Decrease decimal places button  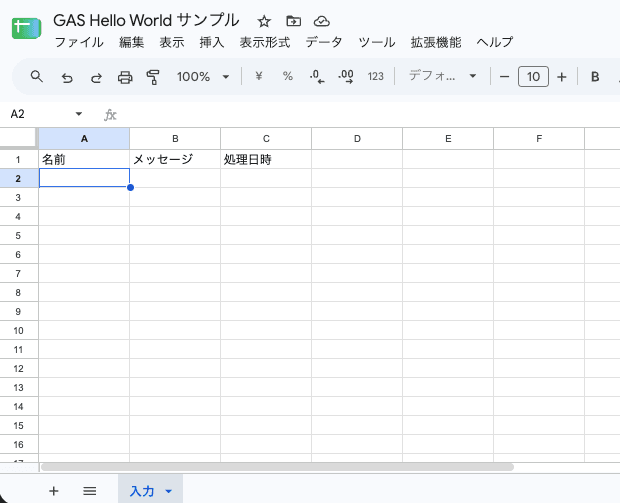pyautogui.click(x=317, y=76)
